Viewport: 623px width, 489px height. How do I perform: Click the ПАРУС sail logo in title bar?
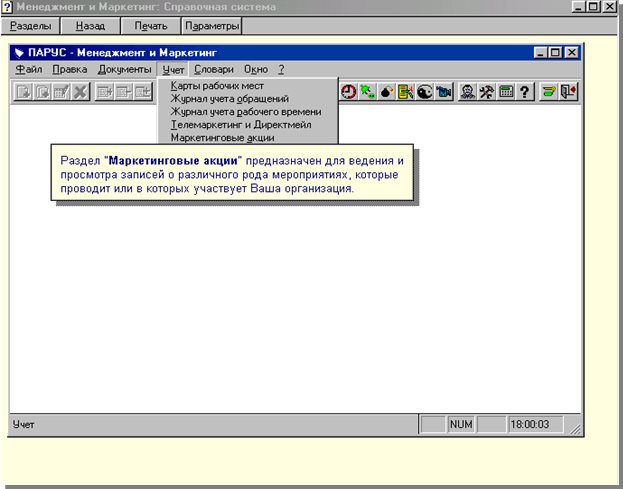coord(19,52)
